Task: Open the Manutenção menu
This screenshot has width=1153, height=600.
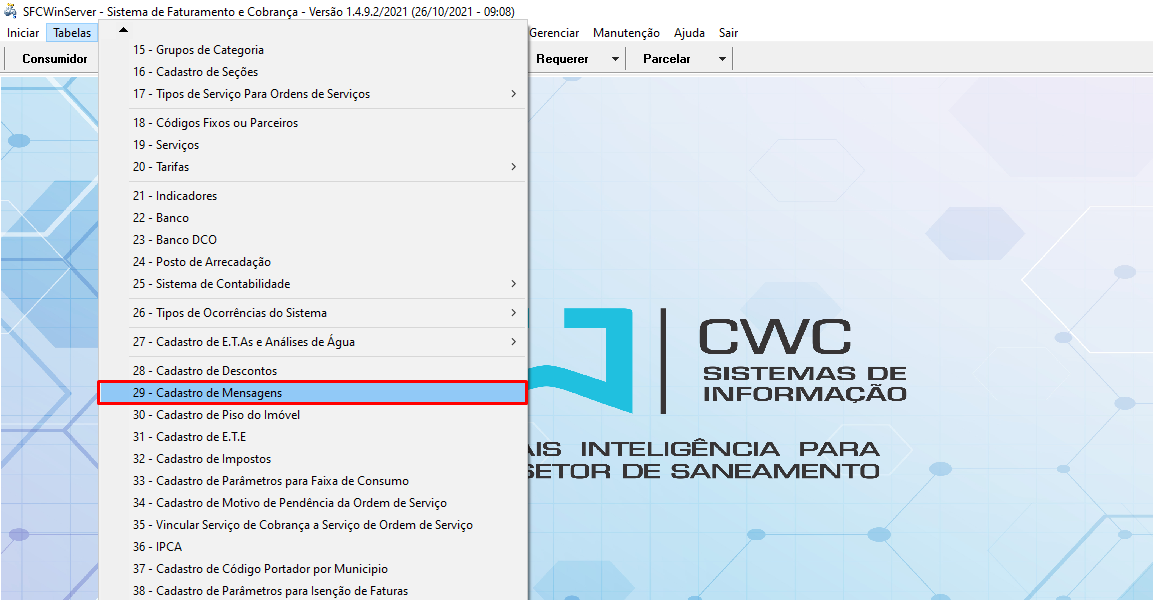Action: pyautogui.click(x=626, y=33)
